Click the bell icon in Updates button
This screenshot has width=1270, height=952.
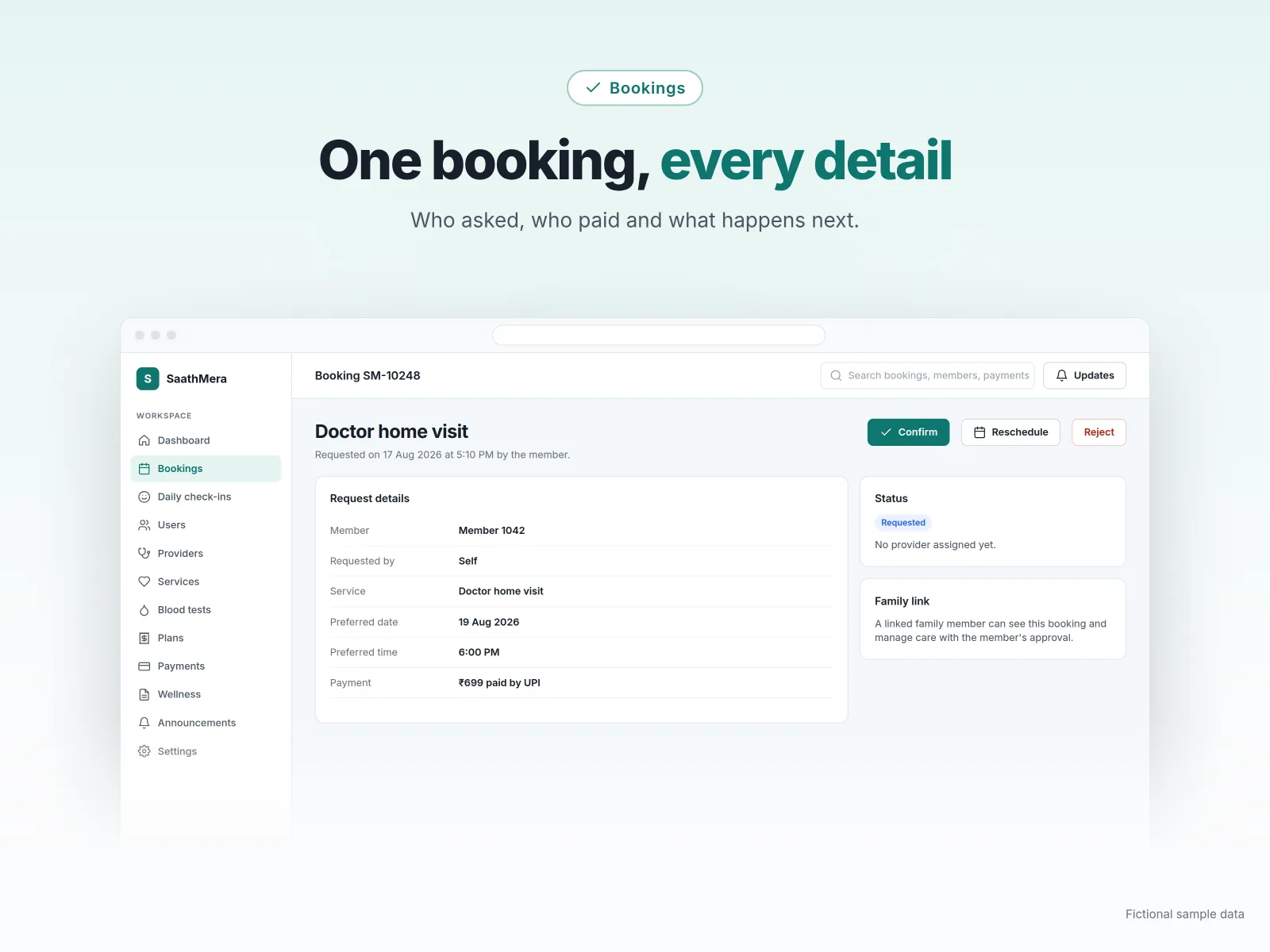[1061, 375]
